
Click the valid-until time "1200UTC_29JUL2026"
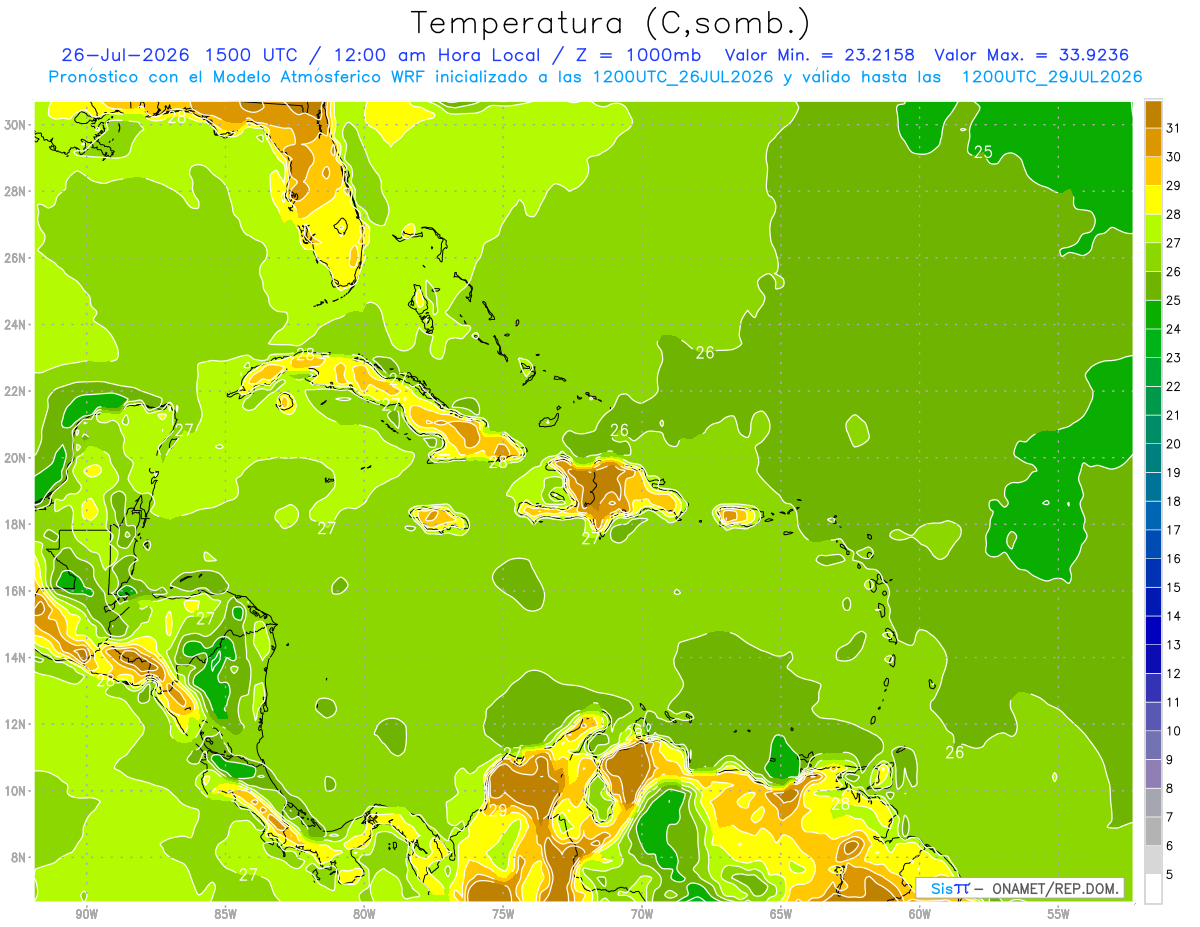click(x=1052, y=77)
